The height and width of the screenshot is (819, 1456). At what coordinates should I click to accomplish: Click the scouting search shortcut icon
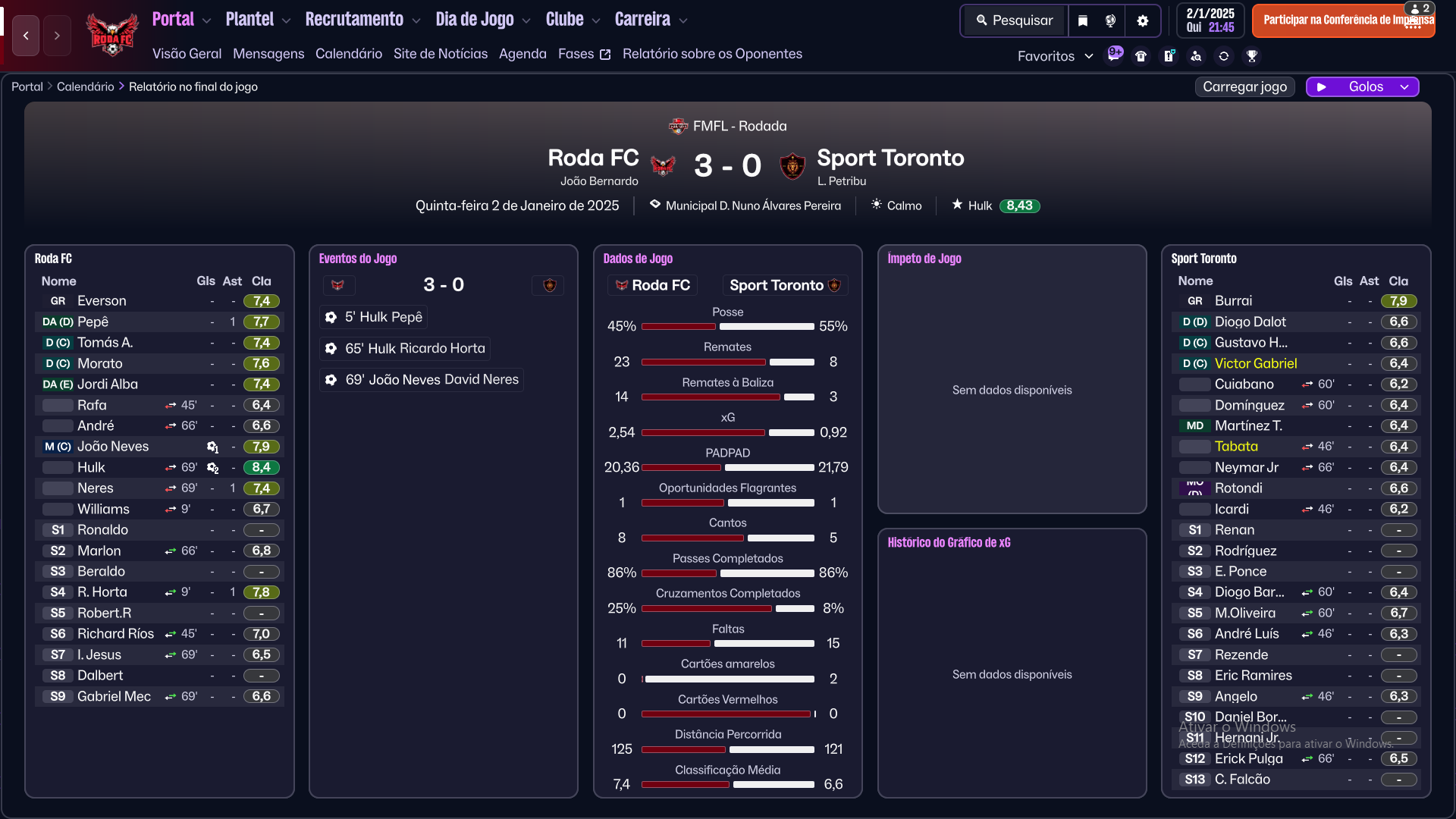(x=1196, y=56)
